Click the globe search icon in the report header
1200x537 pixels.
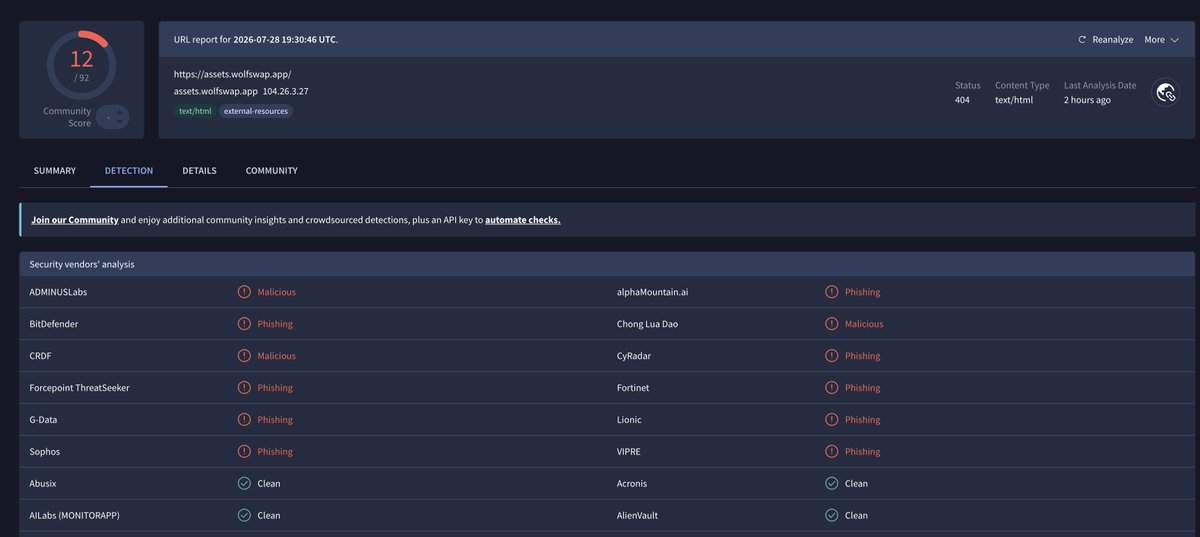tap(1165, 93)
